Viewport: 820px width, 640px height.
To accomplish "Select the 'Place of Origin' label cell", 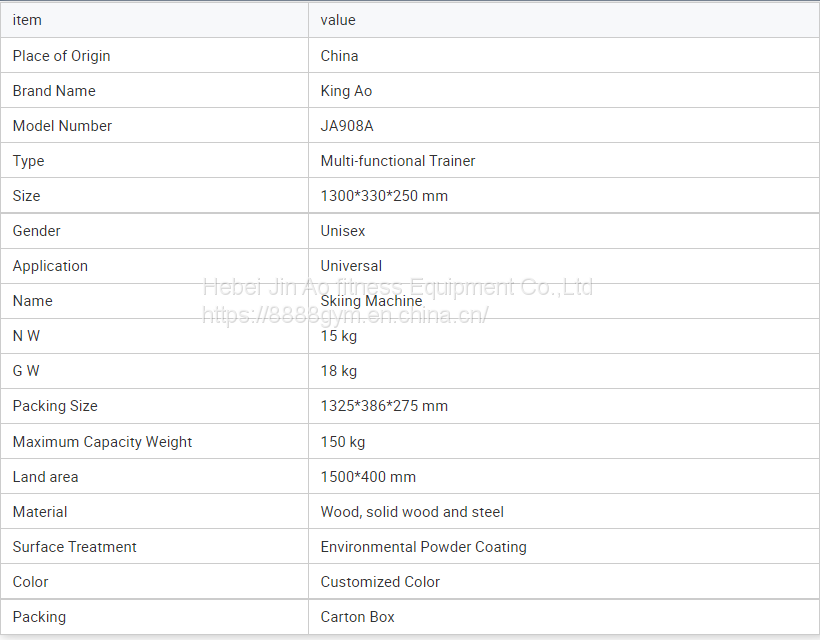I will point(61,56).
